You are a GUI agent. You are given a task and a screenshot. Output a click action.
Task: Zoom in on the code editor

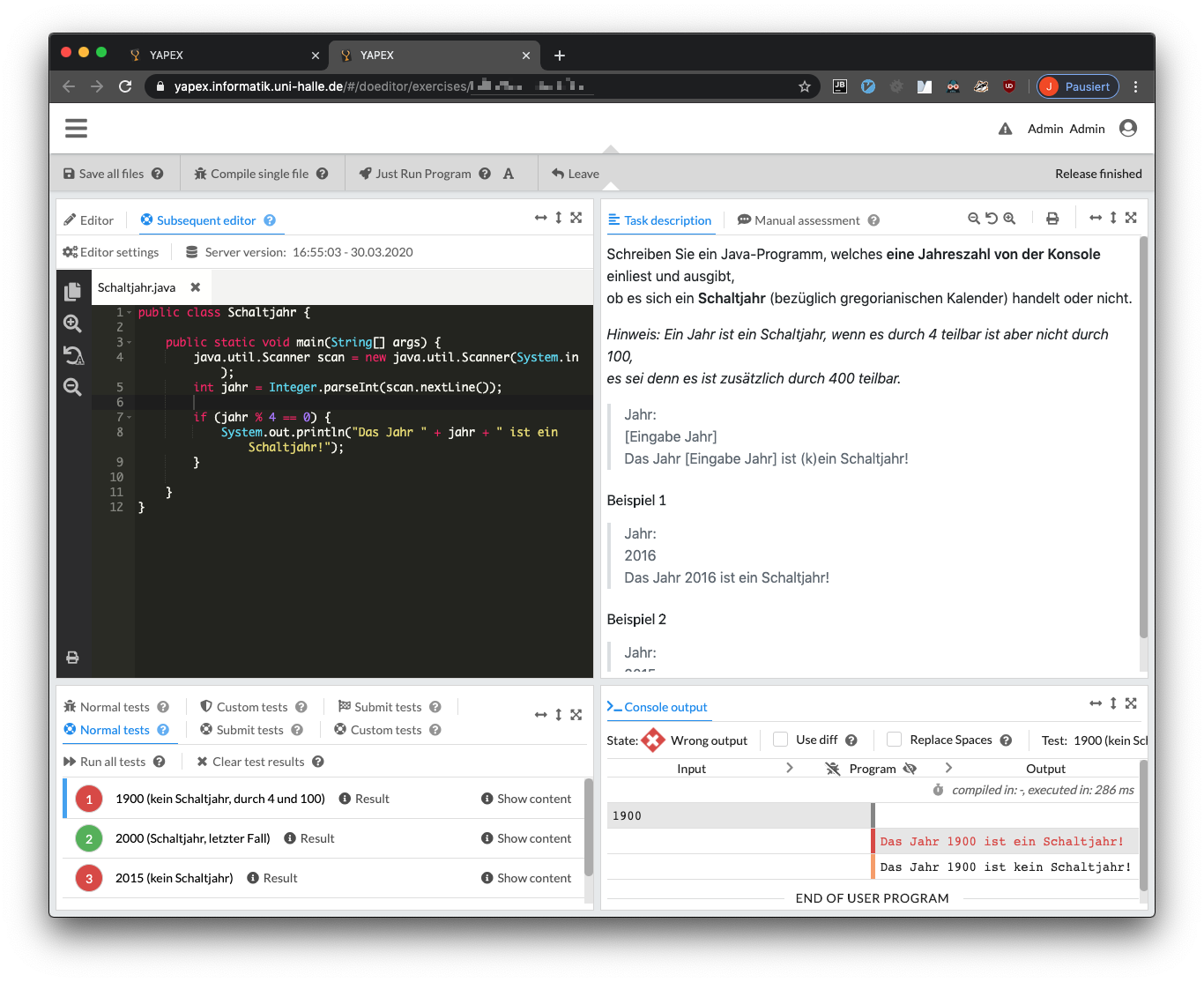click(x=72, y=324)
